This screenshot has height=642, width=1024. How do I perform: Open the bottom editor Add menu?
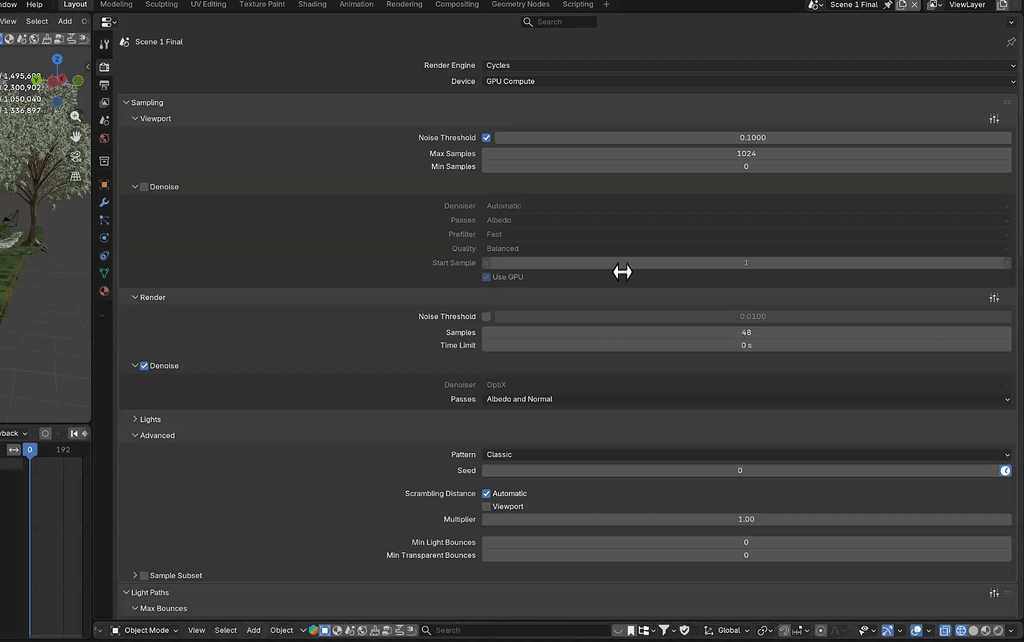(x=253, y=631)
